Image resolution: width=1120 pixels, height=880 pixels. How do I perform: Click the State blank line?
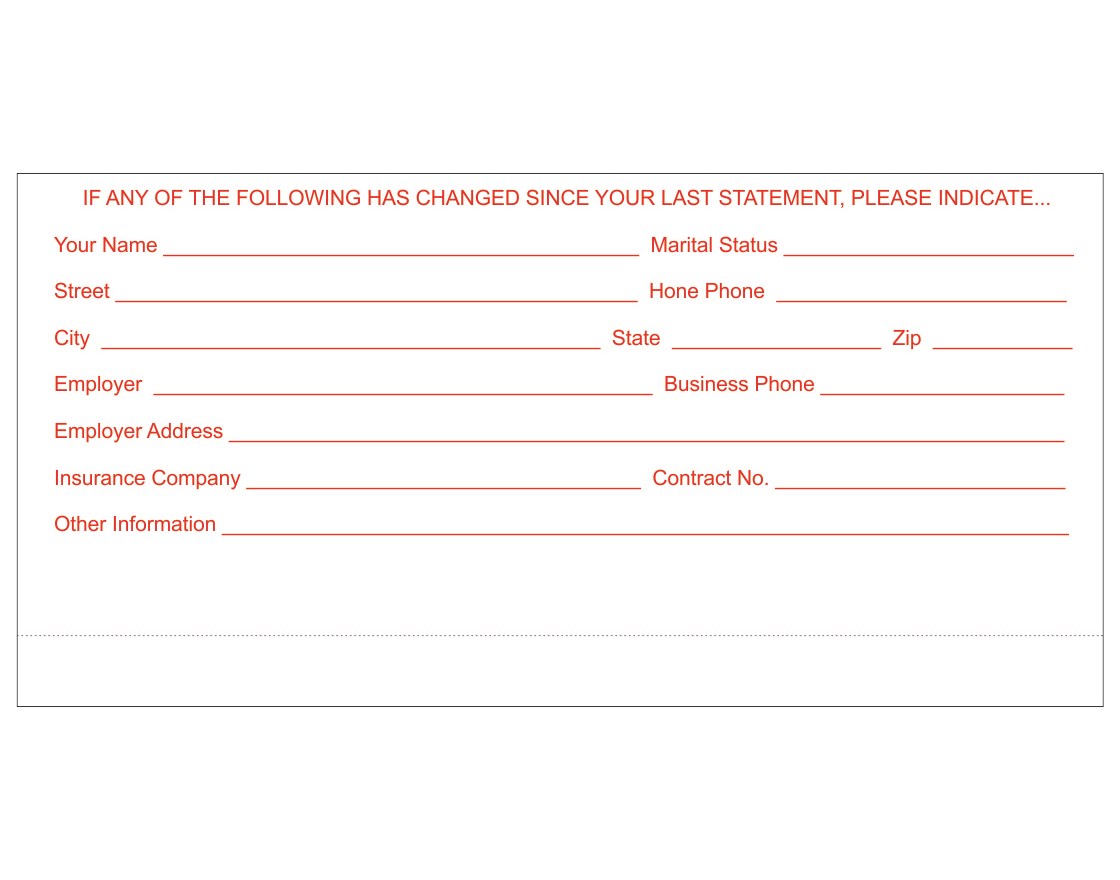pyautogui.click(x=776, y=348)
